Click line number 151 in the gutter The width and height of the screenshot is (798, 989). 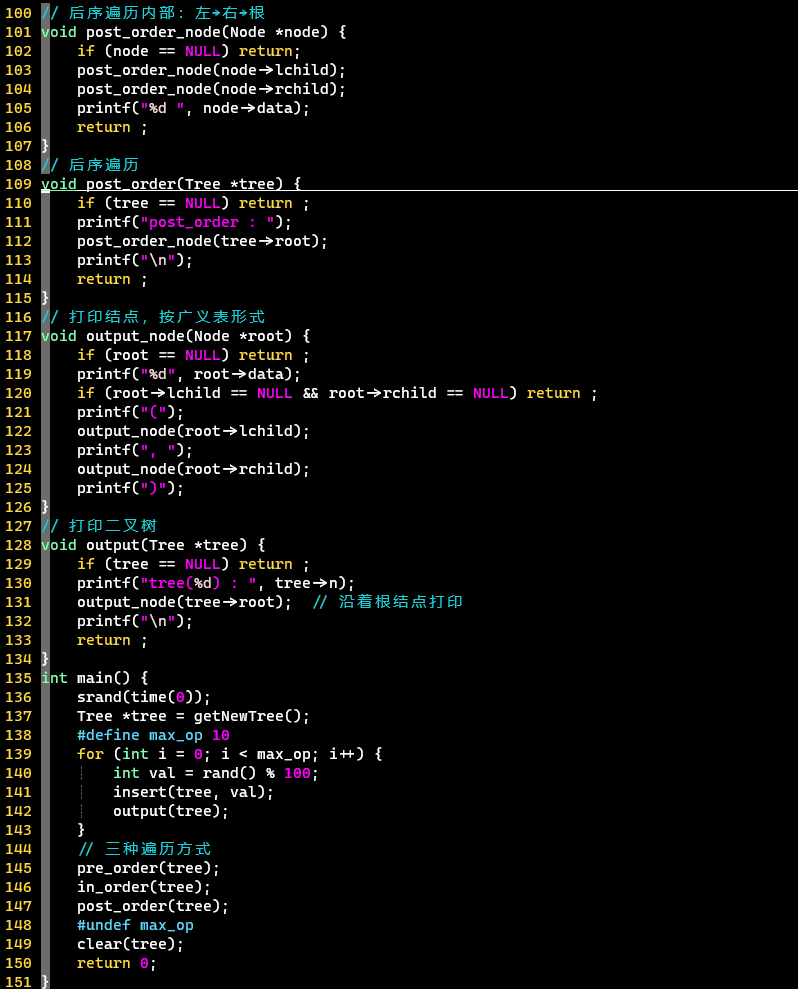click(x=18, y=981)
